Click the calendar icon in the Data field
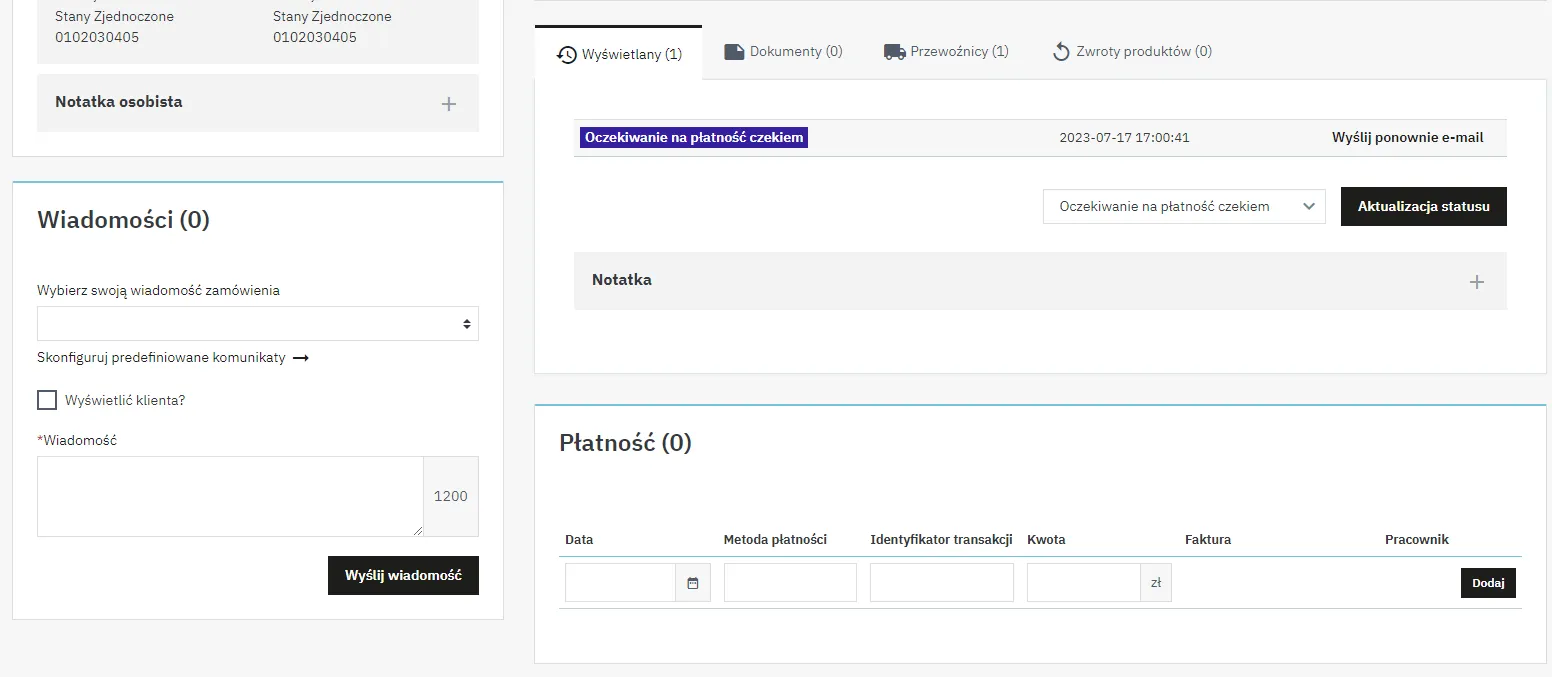Image resolution: width=1552 pixels, height=677 pixels. (x=692, y=583)
